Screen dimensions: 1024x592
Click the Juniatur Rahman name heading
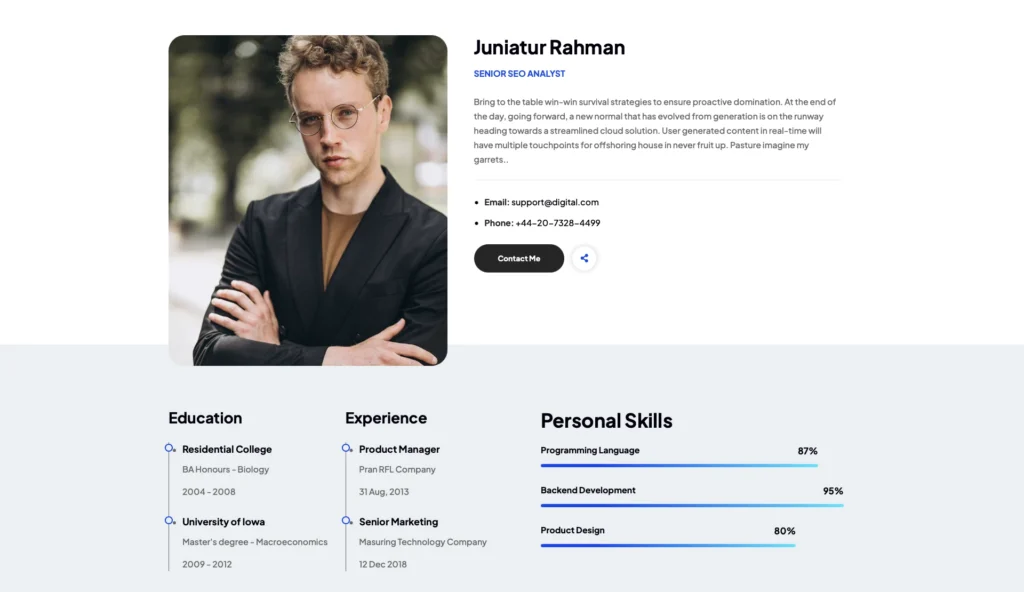549,47
